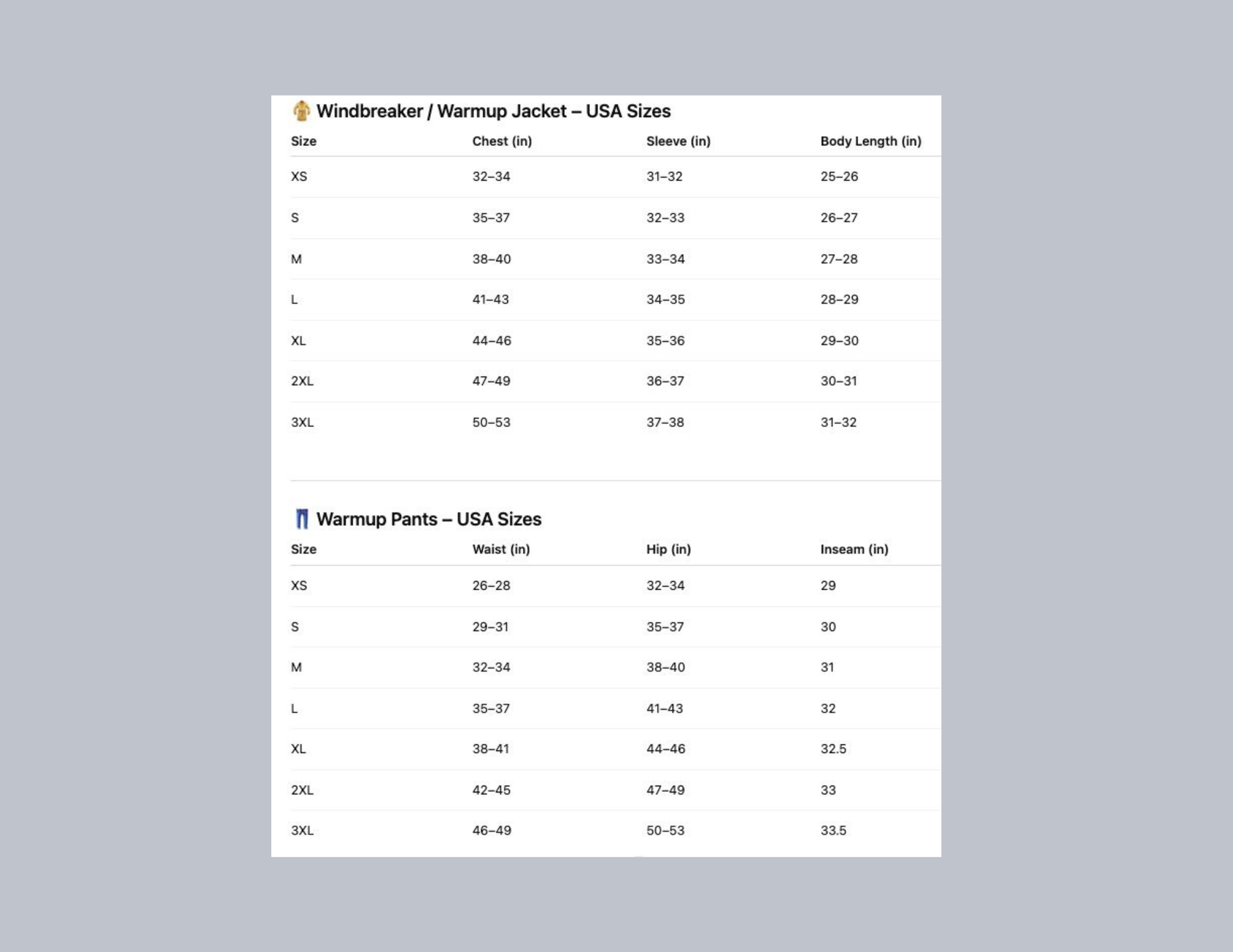This screenshot has width=1233, height=952.
Task: Click the Inseam (in) column header
Action: (854, 549)
